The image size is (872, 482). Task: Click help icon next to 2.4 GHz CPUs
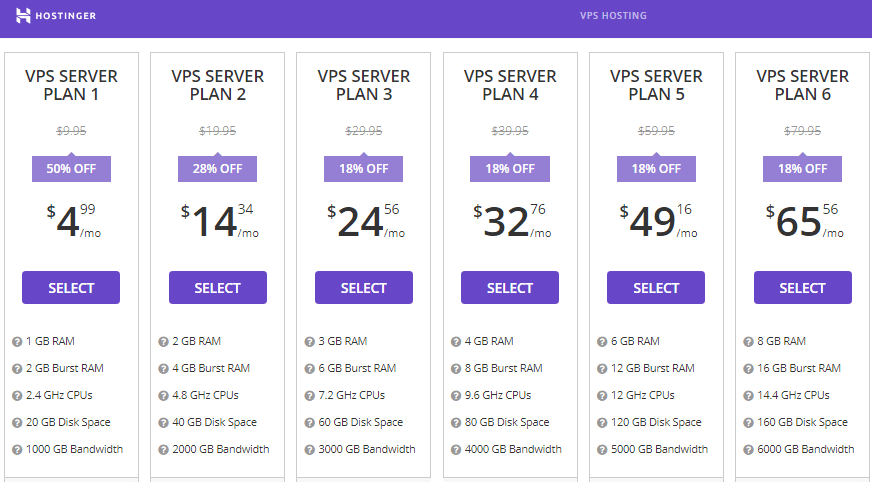[x=17, y=396]
